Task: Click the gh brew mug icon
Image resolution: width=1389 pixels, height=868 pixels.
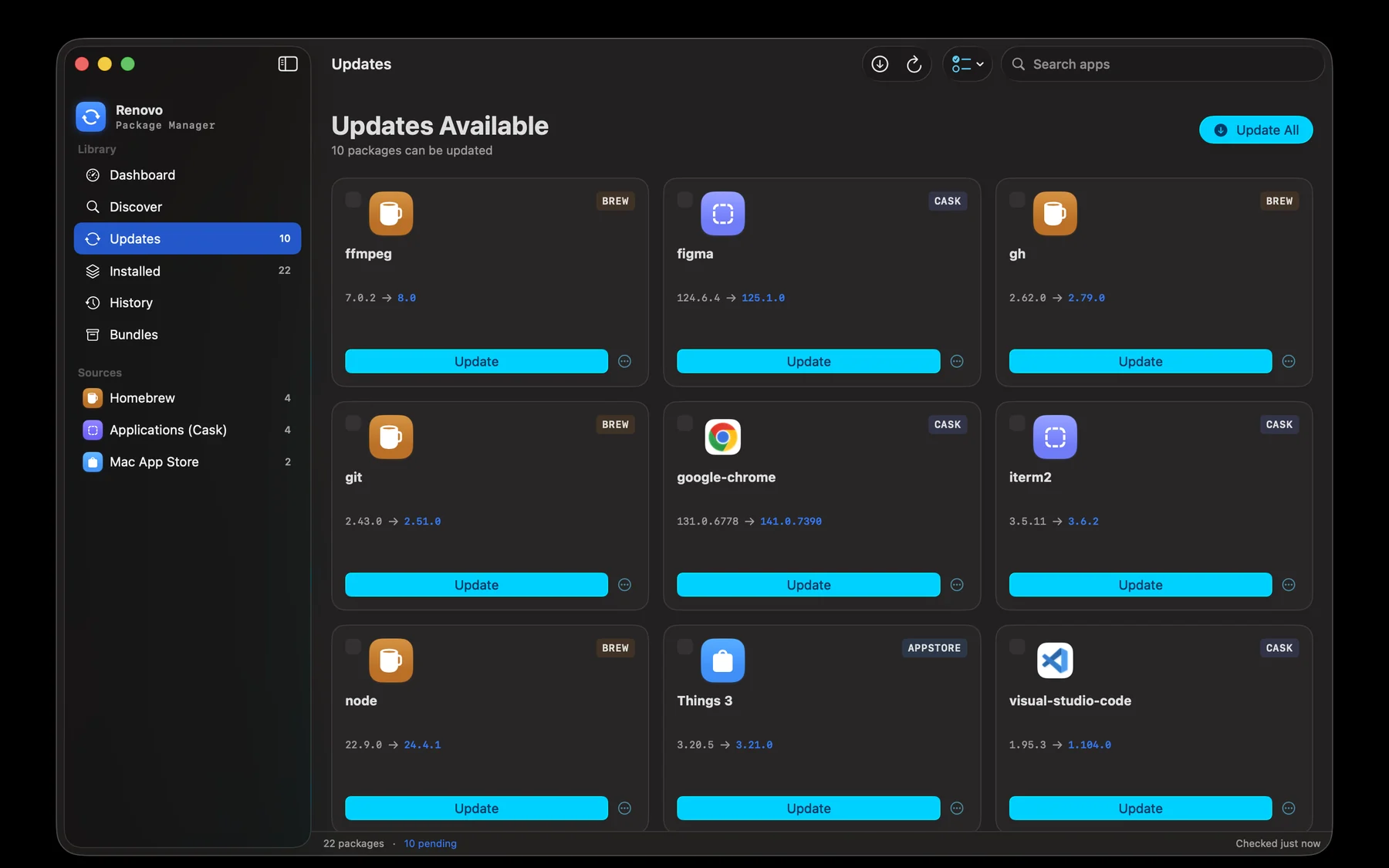Action: pos(1055,213)
